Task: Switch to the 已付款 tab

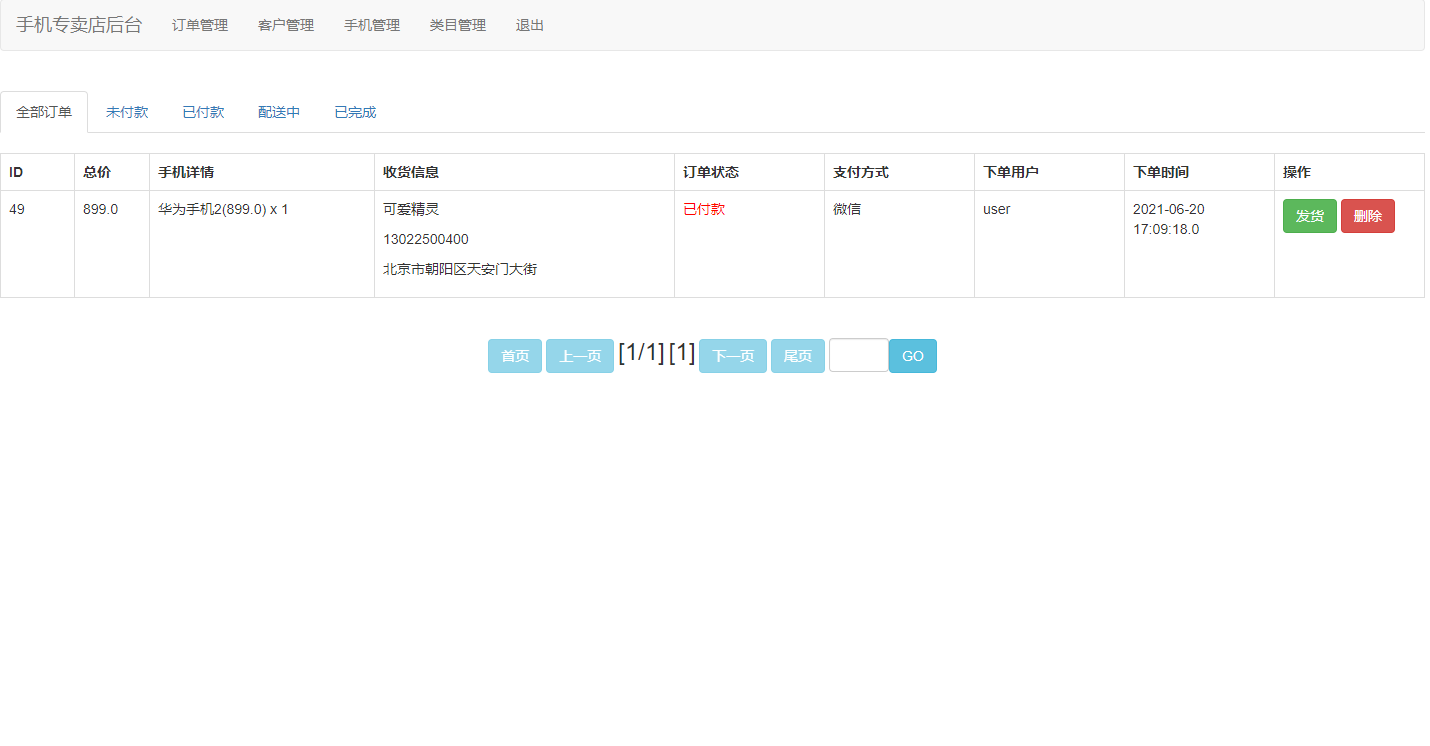Action: pos(203,111)
